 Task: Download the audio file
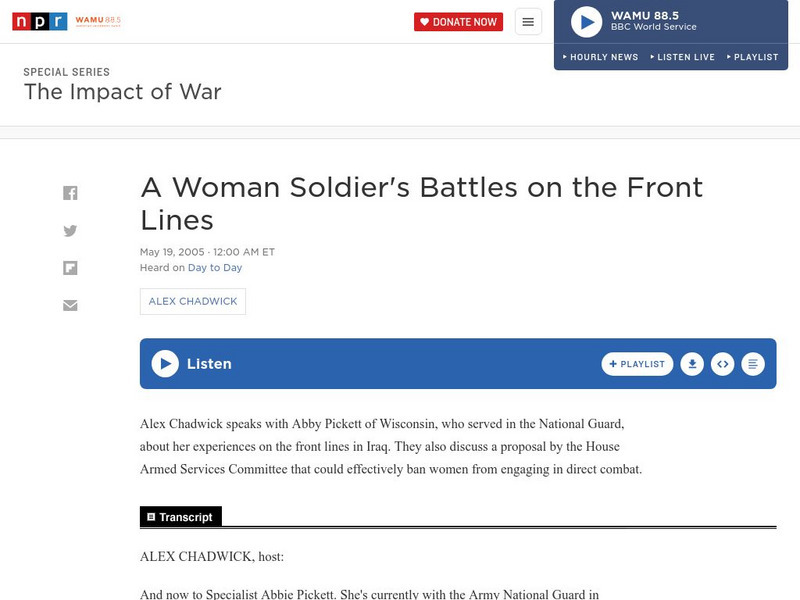point(695,364)
